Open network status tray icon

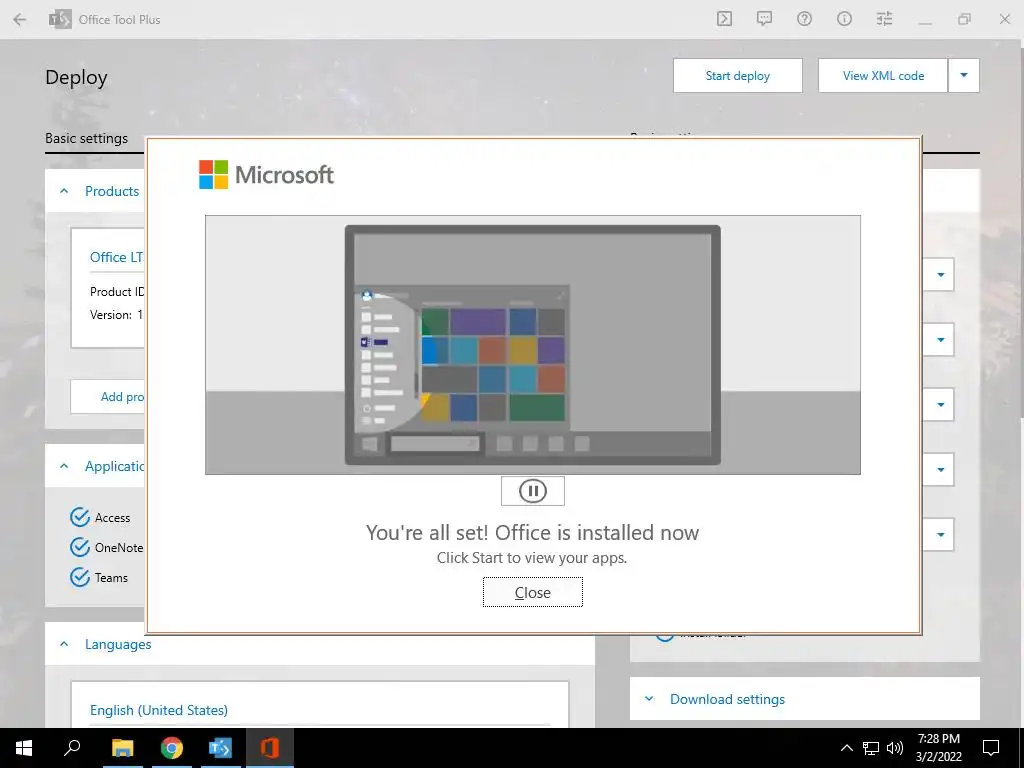coord(871,748)
